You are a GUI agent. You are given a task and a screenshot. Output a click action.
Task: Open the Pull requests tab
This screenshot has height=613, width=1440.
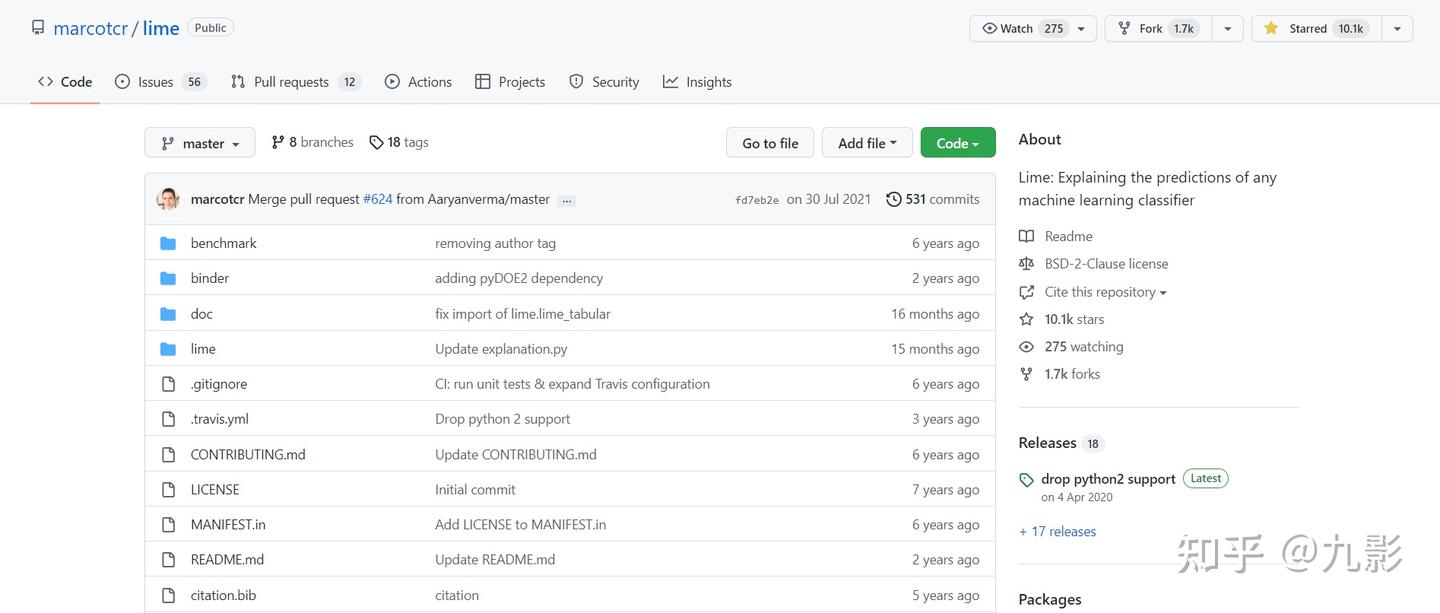tap(295, 82)
